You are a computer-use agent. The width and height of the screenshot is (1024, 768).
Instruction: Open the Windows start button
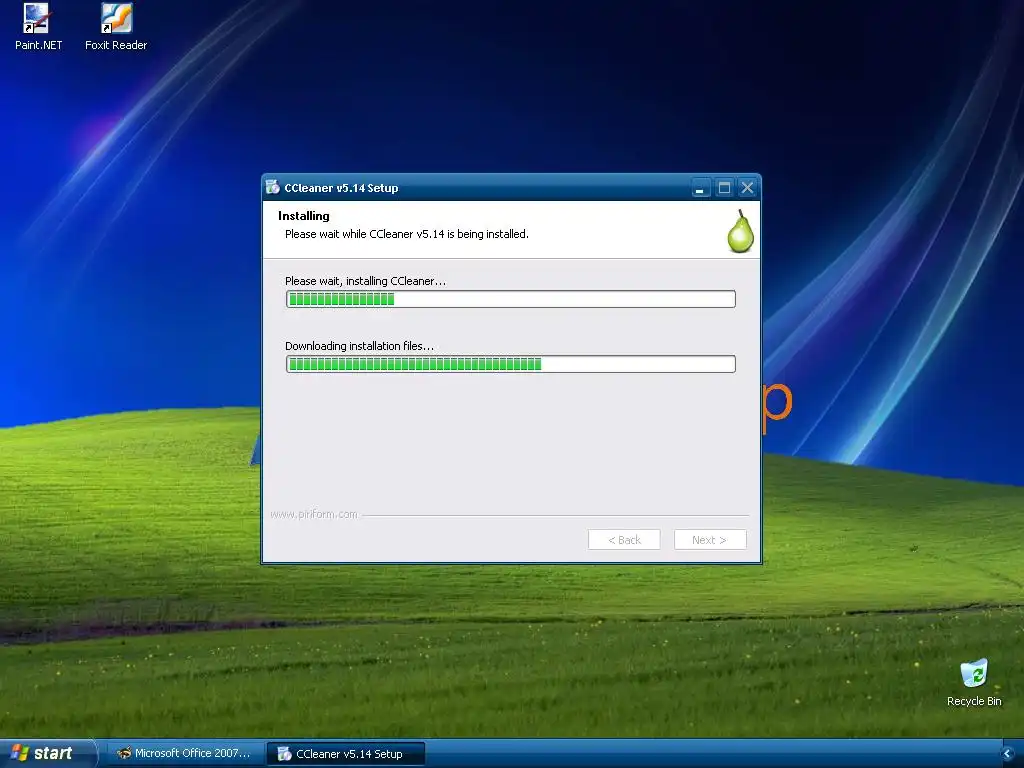pyautogui.click(x=48, y=753)
